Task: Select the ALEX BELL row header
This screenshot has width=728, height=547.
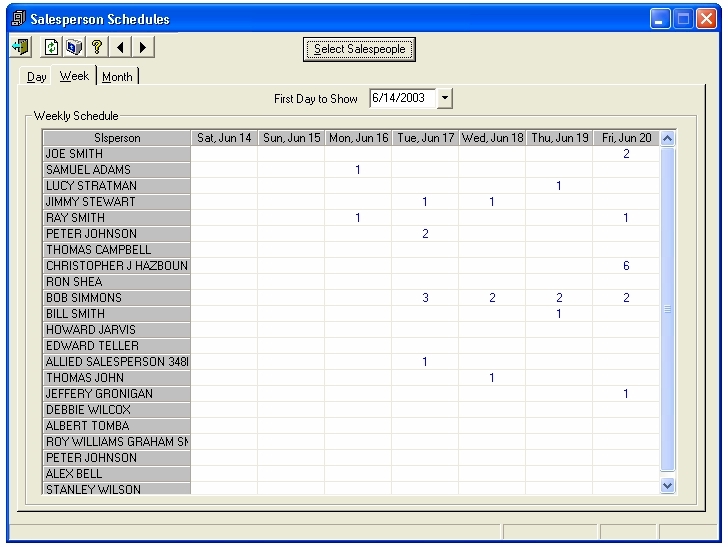Action: click(x=117, y=474)
